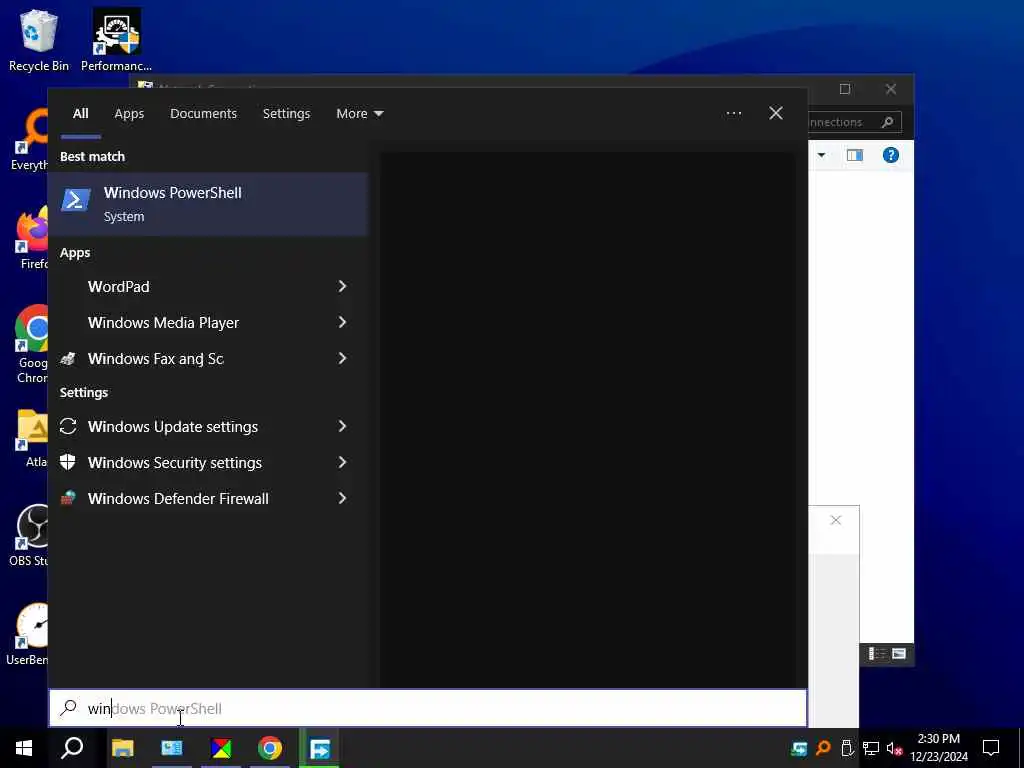Toggle preview pane in Network Connections
Image resolution: width=1024 pixels, height=768 pixels.
pyautogui.click(x=855, y=155)
